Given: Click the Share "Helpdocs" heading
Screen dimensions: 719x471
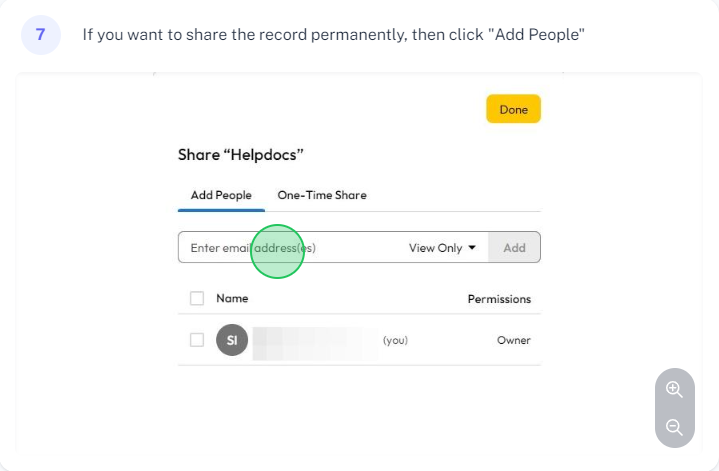Looking at the screenshot, I should click(241, 155).
